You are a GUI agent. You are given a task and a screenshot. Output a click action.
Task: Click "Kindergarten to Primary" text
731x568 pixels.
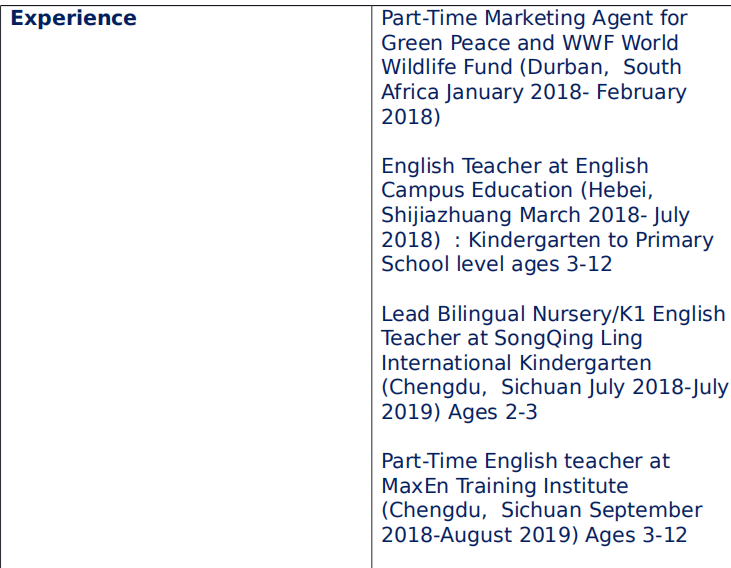click(591, 240)
